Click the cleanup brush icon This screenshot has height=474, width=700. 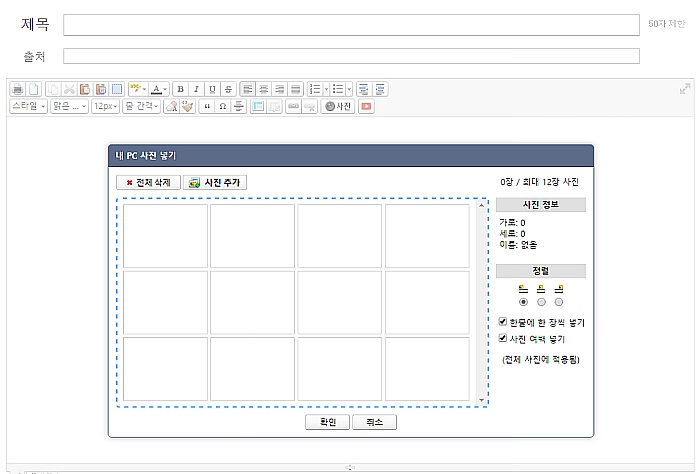coord(188,106)
